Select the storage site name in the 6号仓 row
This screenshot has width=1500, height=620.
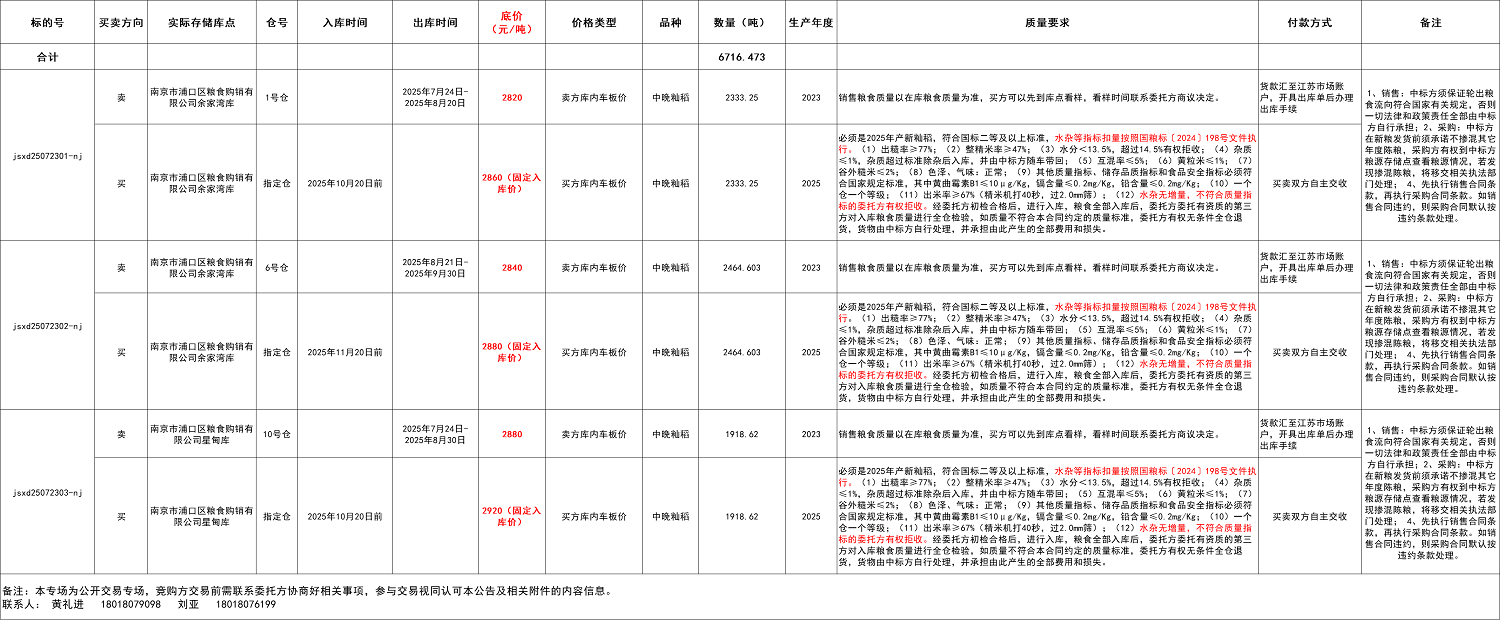(202, 267)
